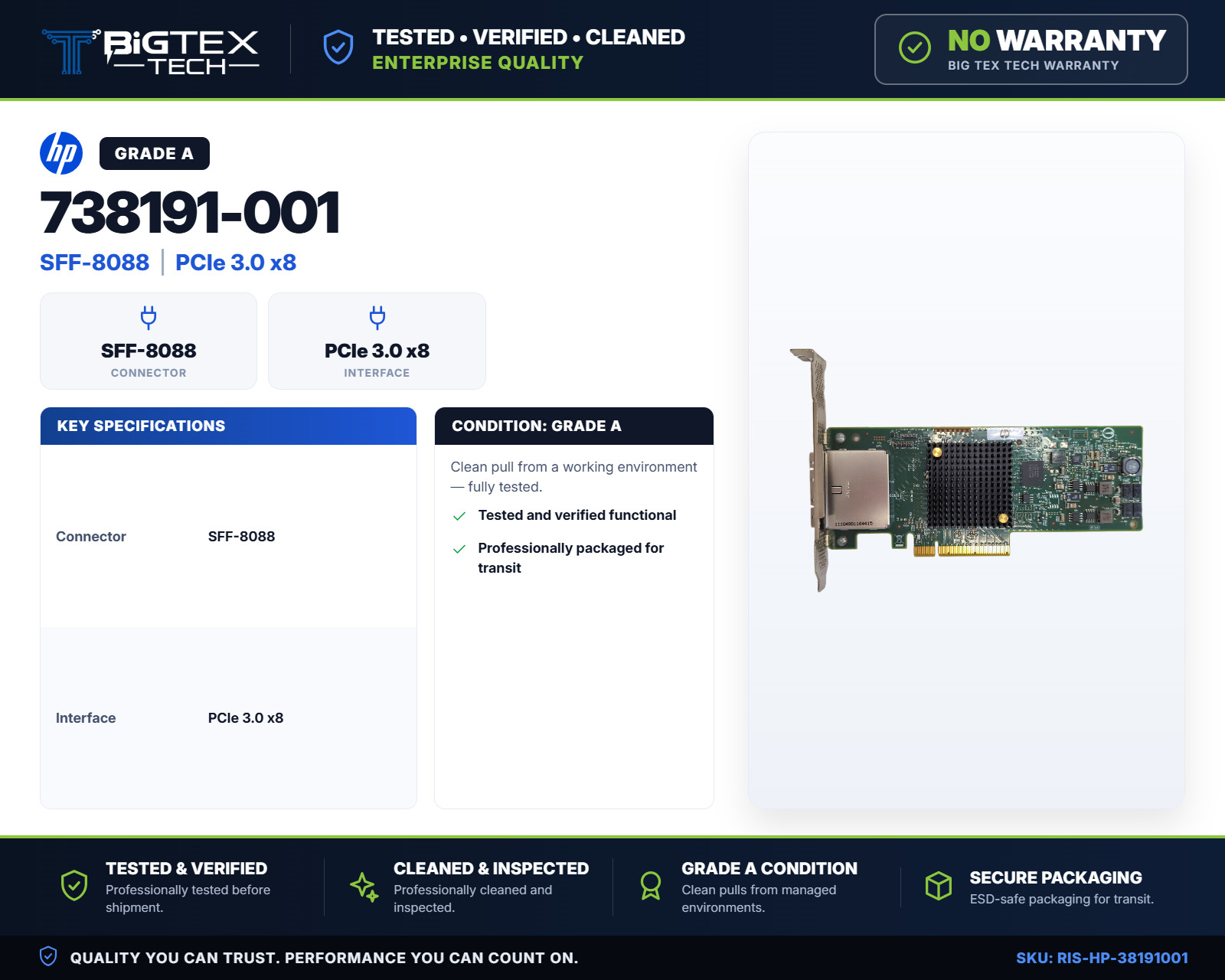This screenshot has width=1225, height=980.
Task: Click the CONDITION: GRADE A header
Action: point(574,426)
